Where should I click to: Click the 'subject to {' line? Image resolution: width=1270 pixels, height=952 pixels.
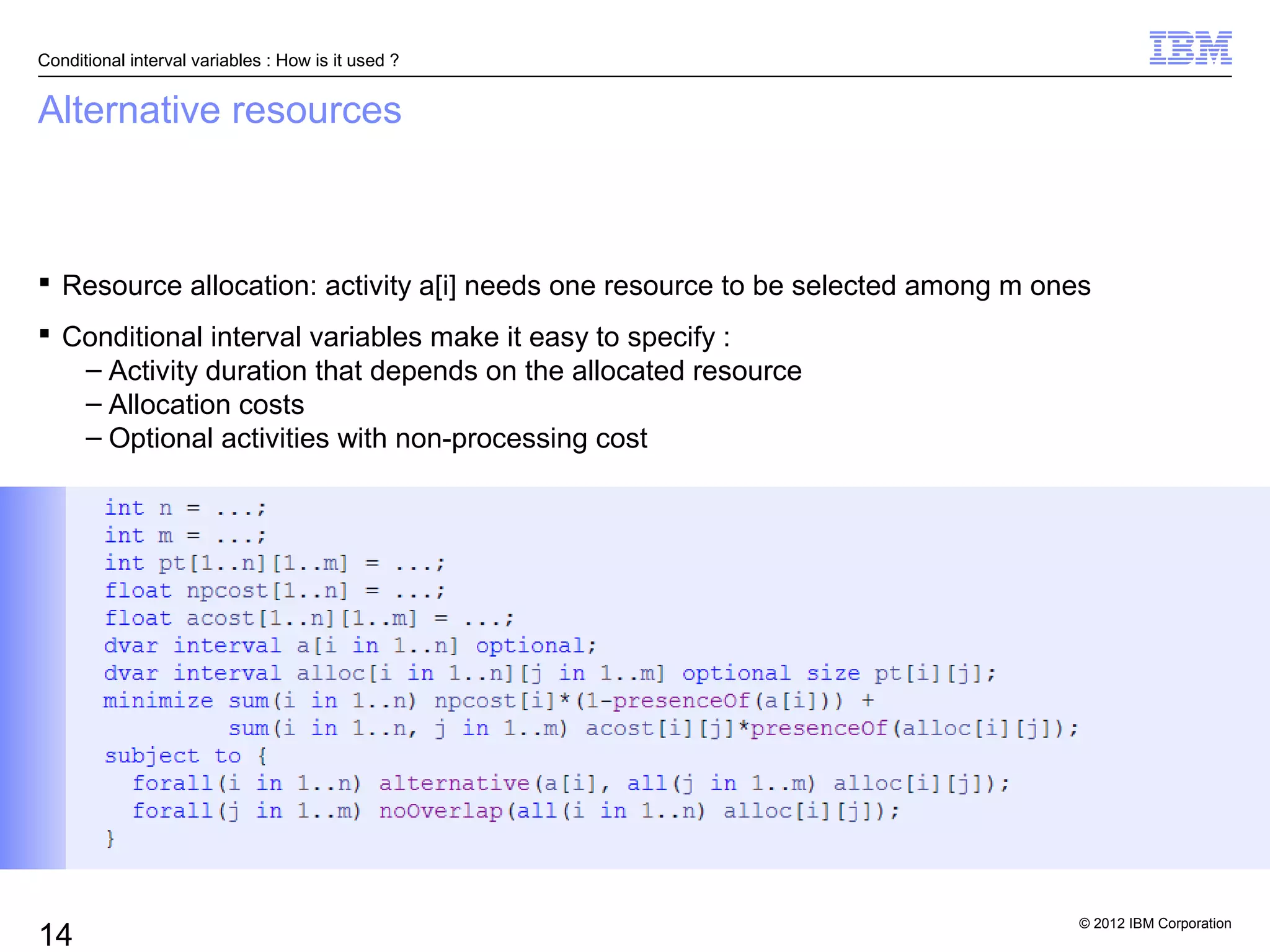tap(185, 756)
